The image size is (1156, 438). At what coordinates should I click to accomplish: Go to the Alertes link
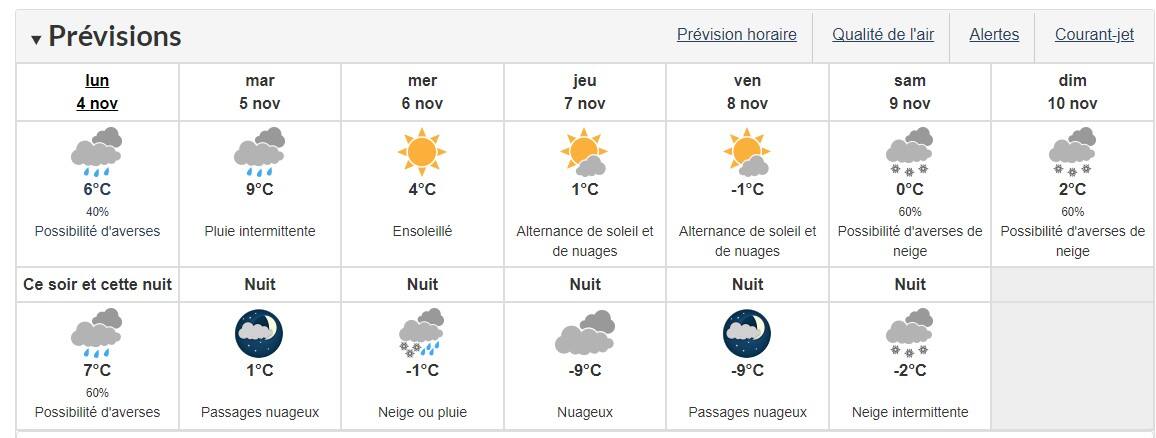click(x=994, y=35)
